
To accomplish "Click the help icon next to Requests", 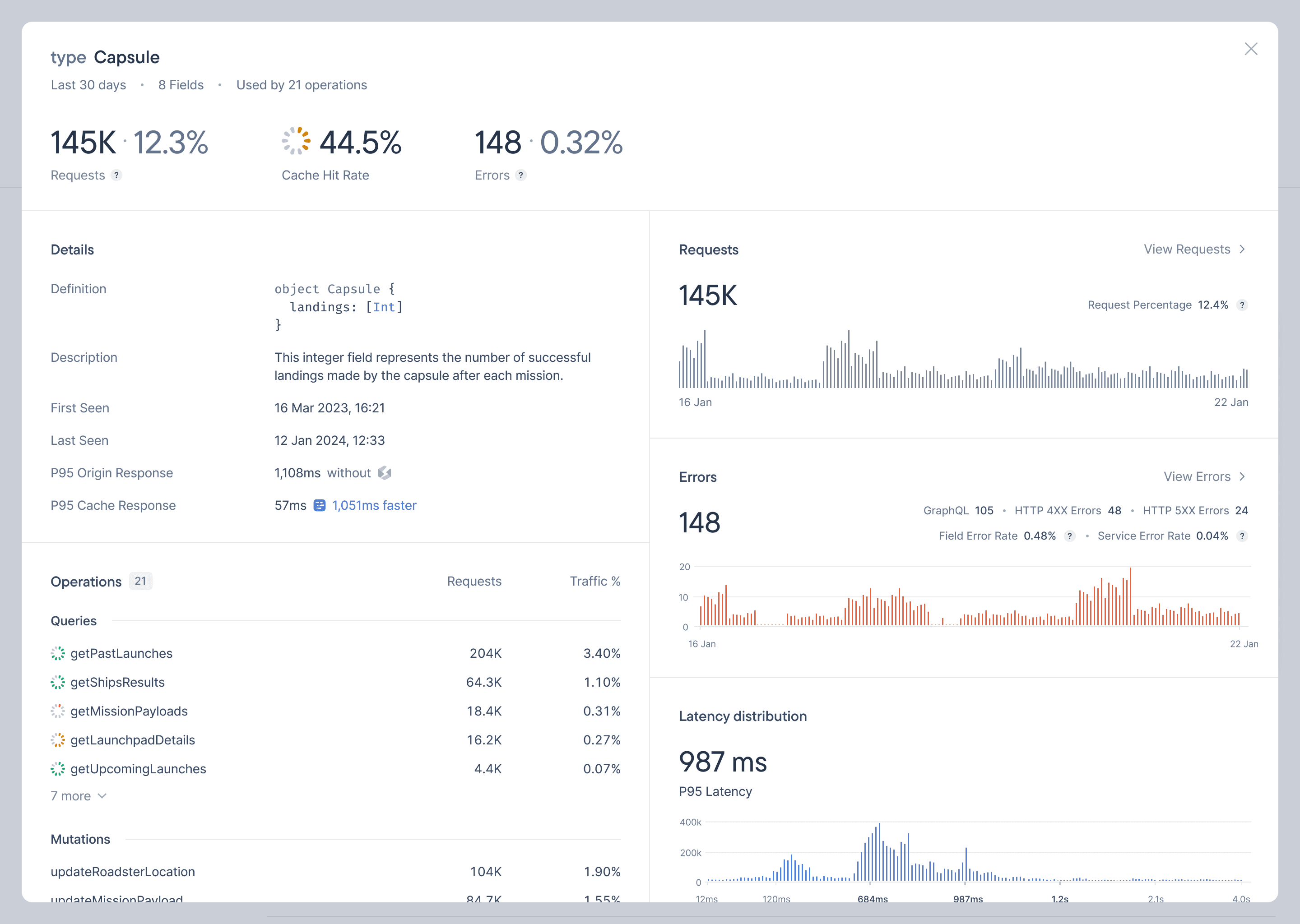I will coord(116,175).
